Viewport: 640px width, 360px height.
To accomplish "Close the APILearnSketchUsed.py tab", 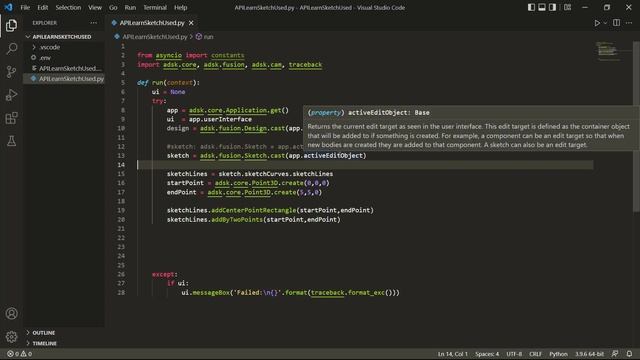I will 191,23.
